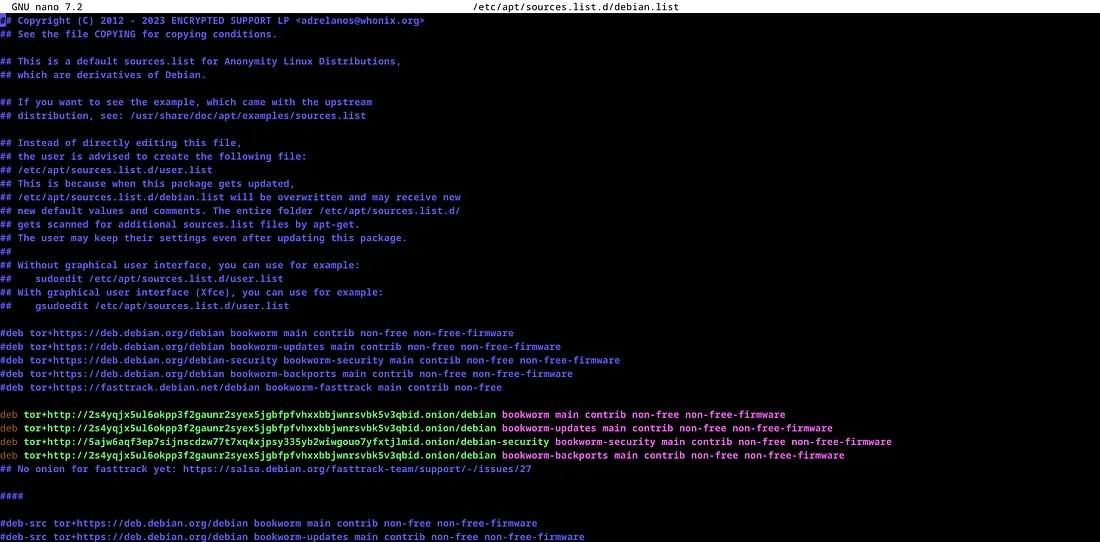Click 'With graphical user interface (Xfce)' line
This screenshot has width=1100, height=542.
click(192, 292)
